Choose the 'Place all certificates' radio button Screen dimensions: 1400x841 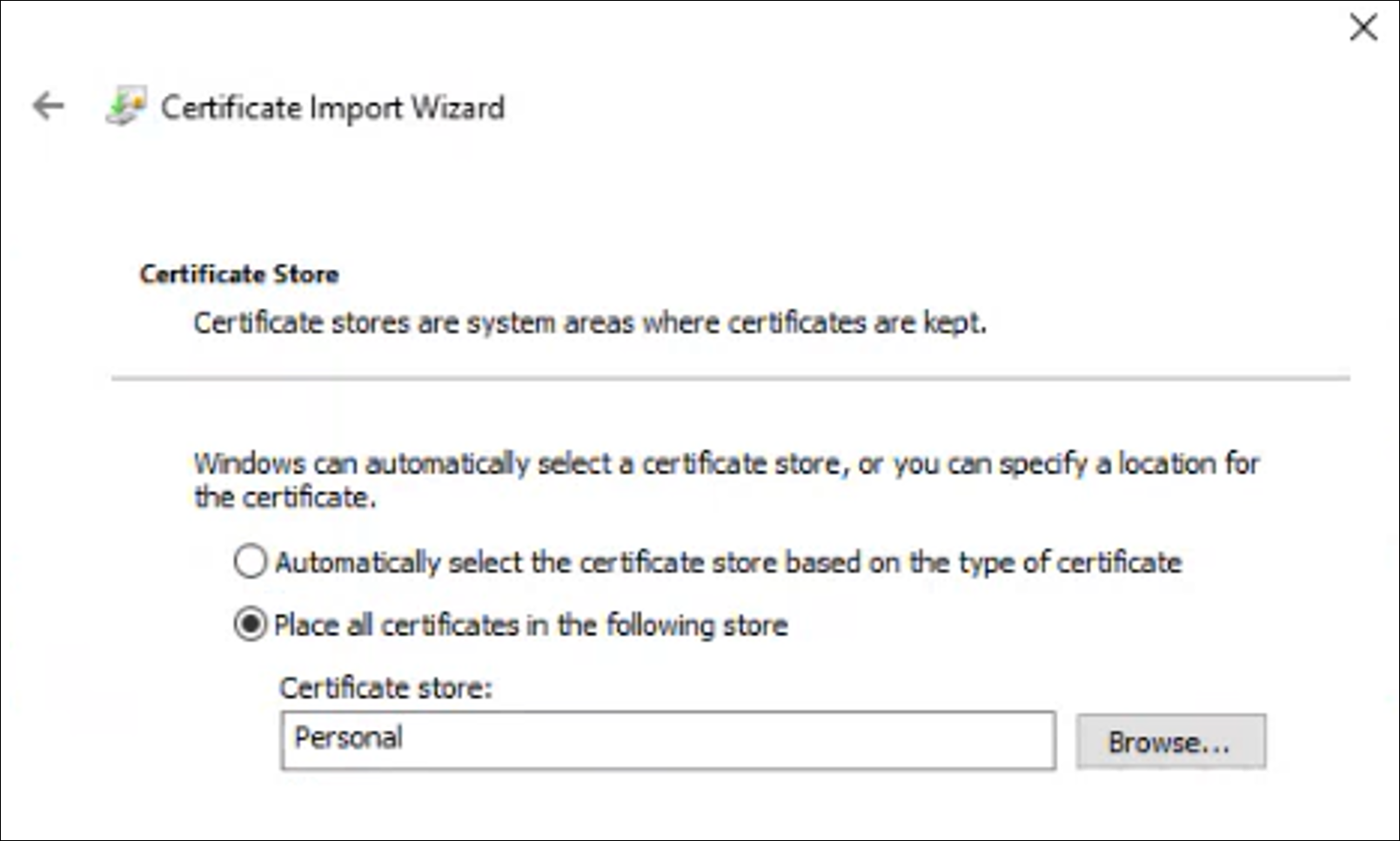click(250, 624)
